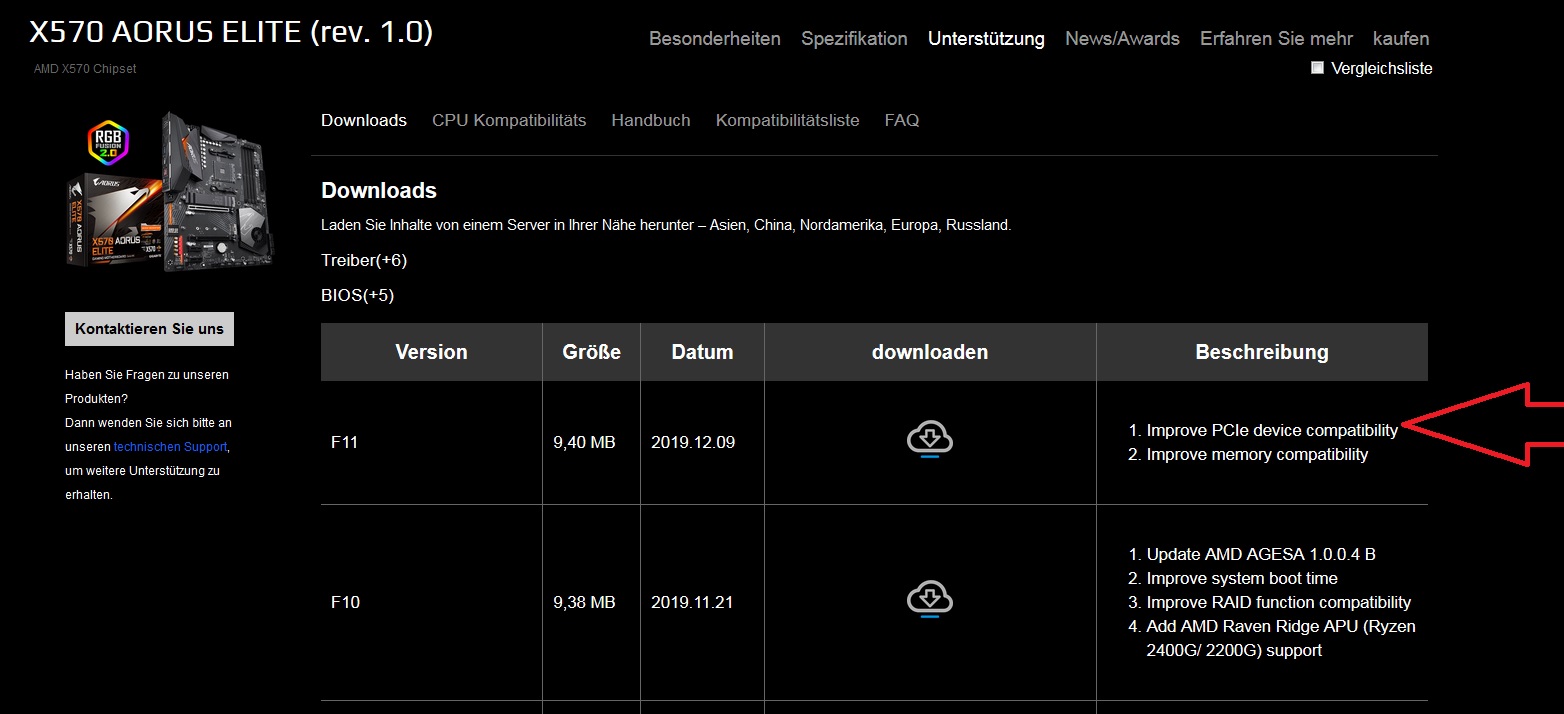Click 'Improve memory compatibility' text
The image size is (1564, 714).
tap(1257, 454)
